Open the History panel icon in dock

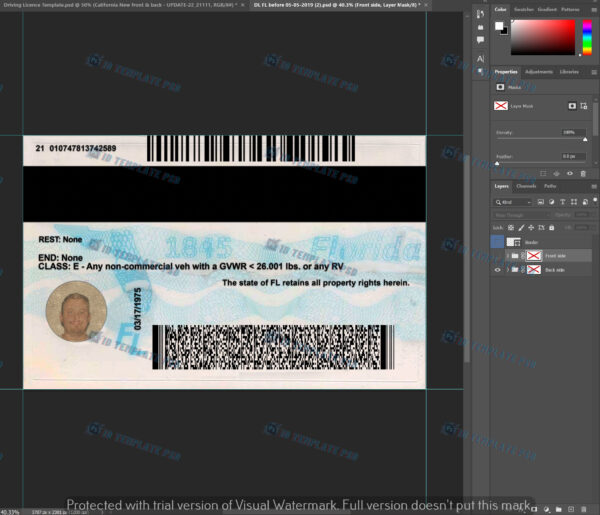[x=481, y=15]
